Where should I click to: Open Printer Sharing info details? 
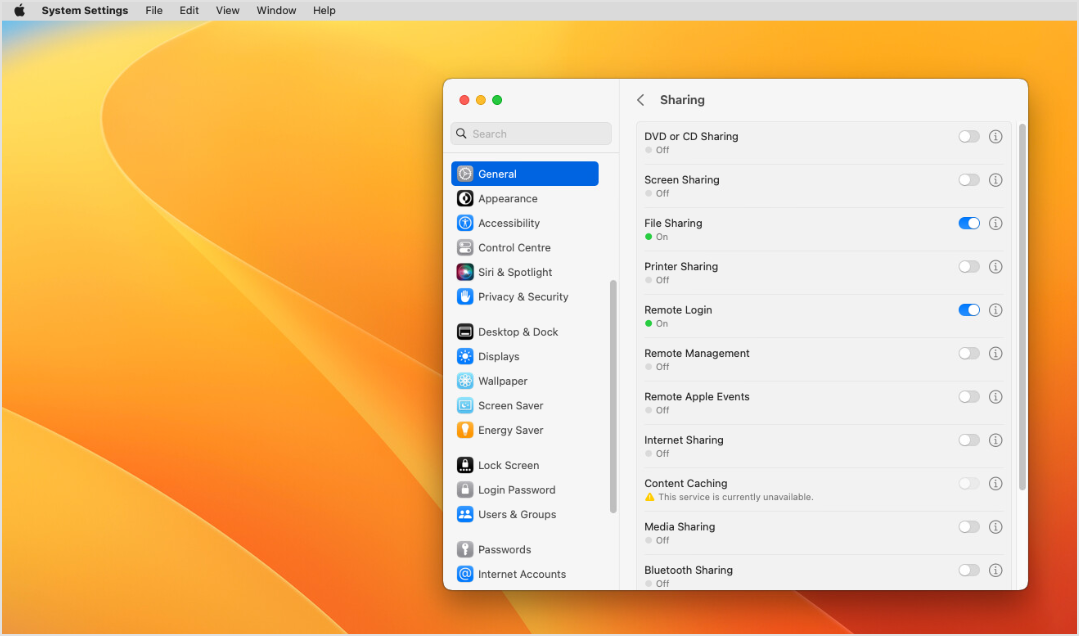tap(995, 267)
